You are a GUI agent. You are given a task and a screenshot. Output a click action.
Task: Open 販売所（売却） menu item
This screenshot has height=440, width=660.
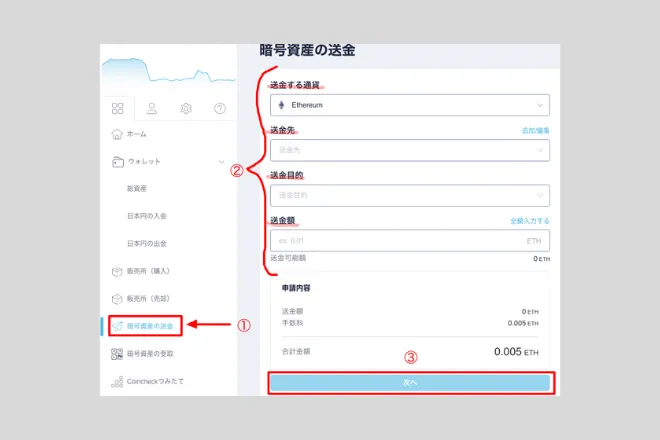click(148, 299)
